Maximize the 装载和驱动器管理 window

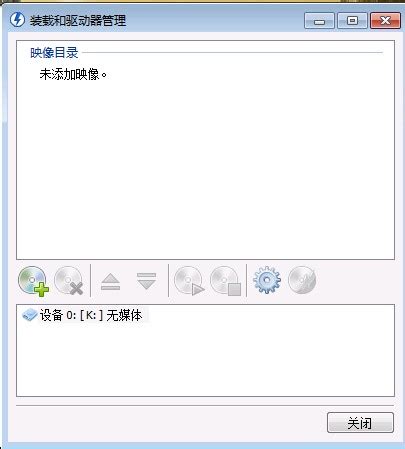[352, 21]
